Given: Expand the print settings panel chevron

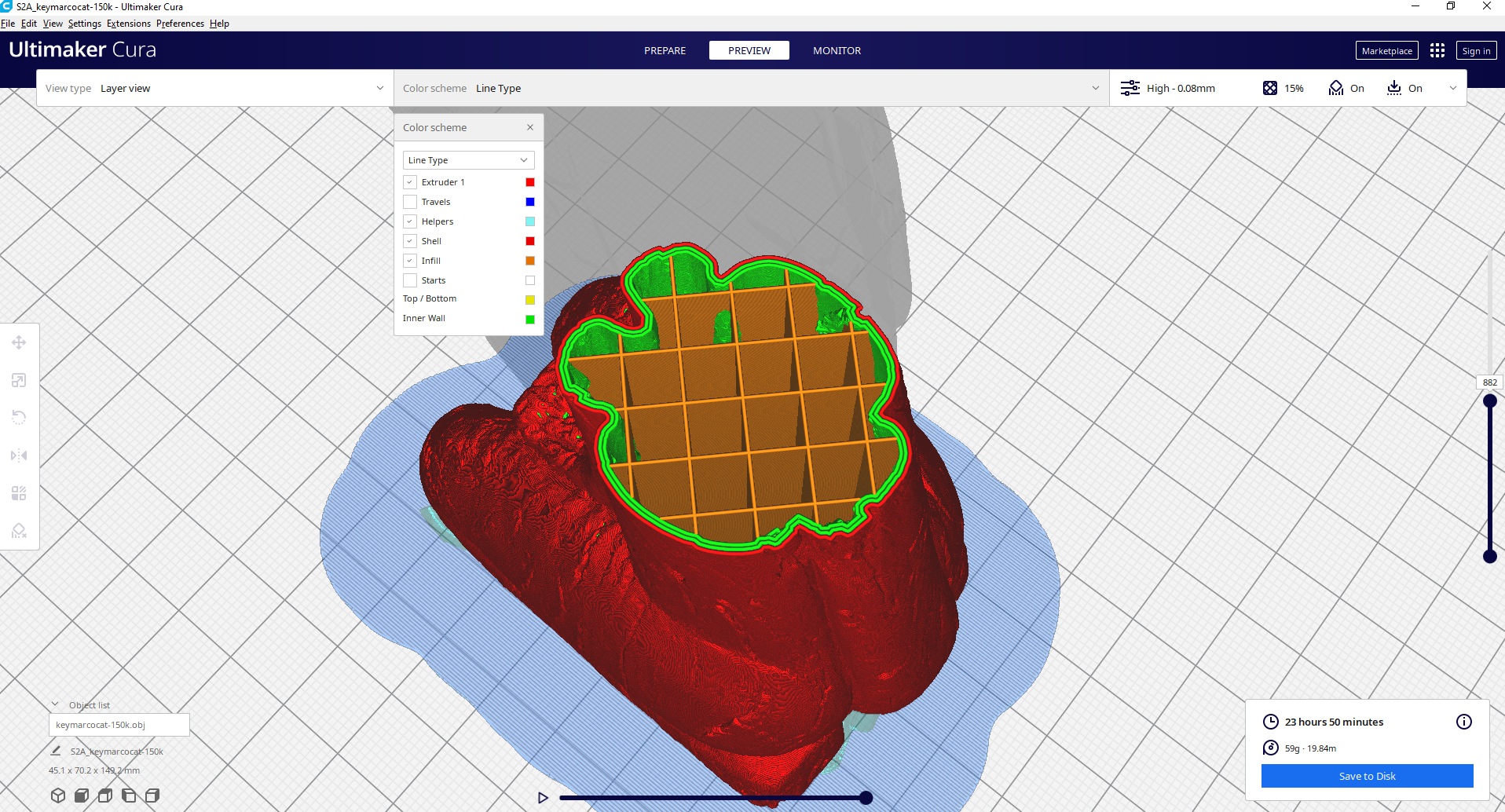Looking at the screenshot, I should tap(1453, 88).
